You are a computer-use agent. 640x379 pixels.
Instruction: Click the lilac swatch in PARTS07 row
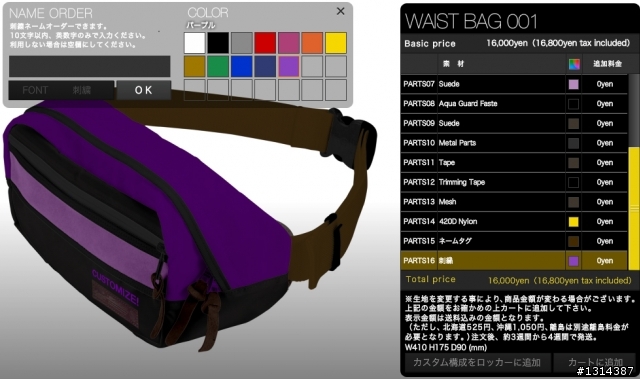tap(573, 84)
